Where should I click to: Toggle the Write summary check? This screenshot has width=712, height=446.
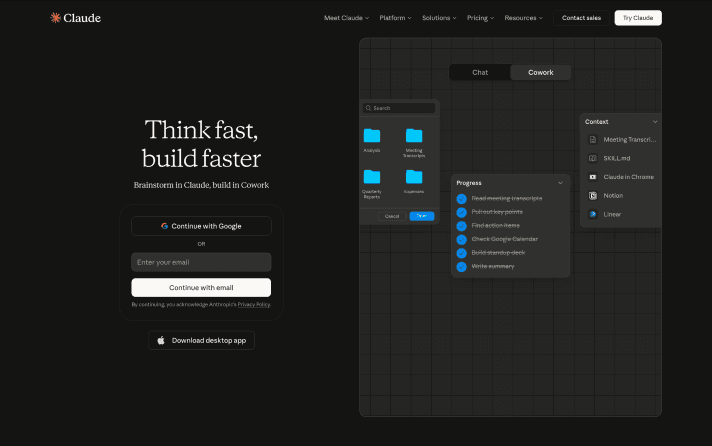[461, 267]
